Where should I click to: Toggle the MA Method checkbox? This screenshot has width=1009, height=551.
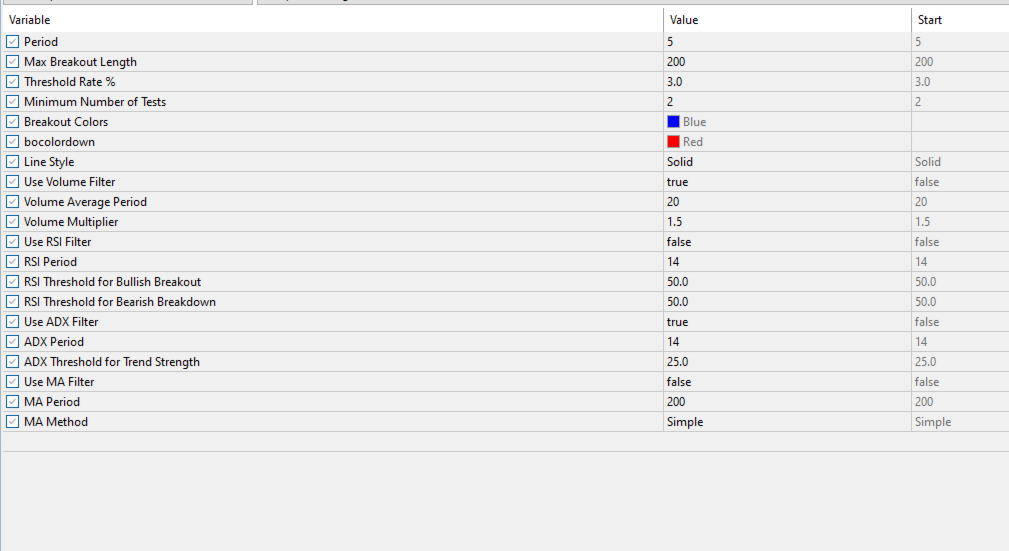click(13, 422)
